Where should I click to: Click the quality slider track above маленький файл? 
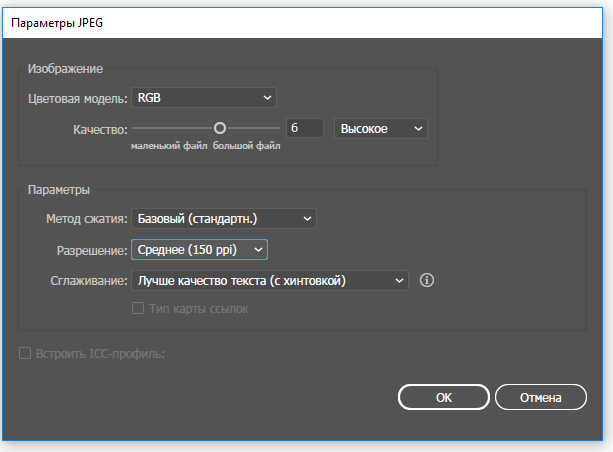tap(172, 128)
